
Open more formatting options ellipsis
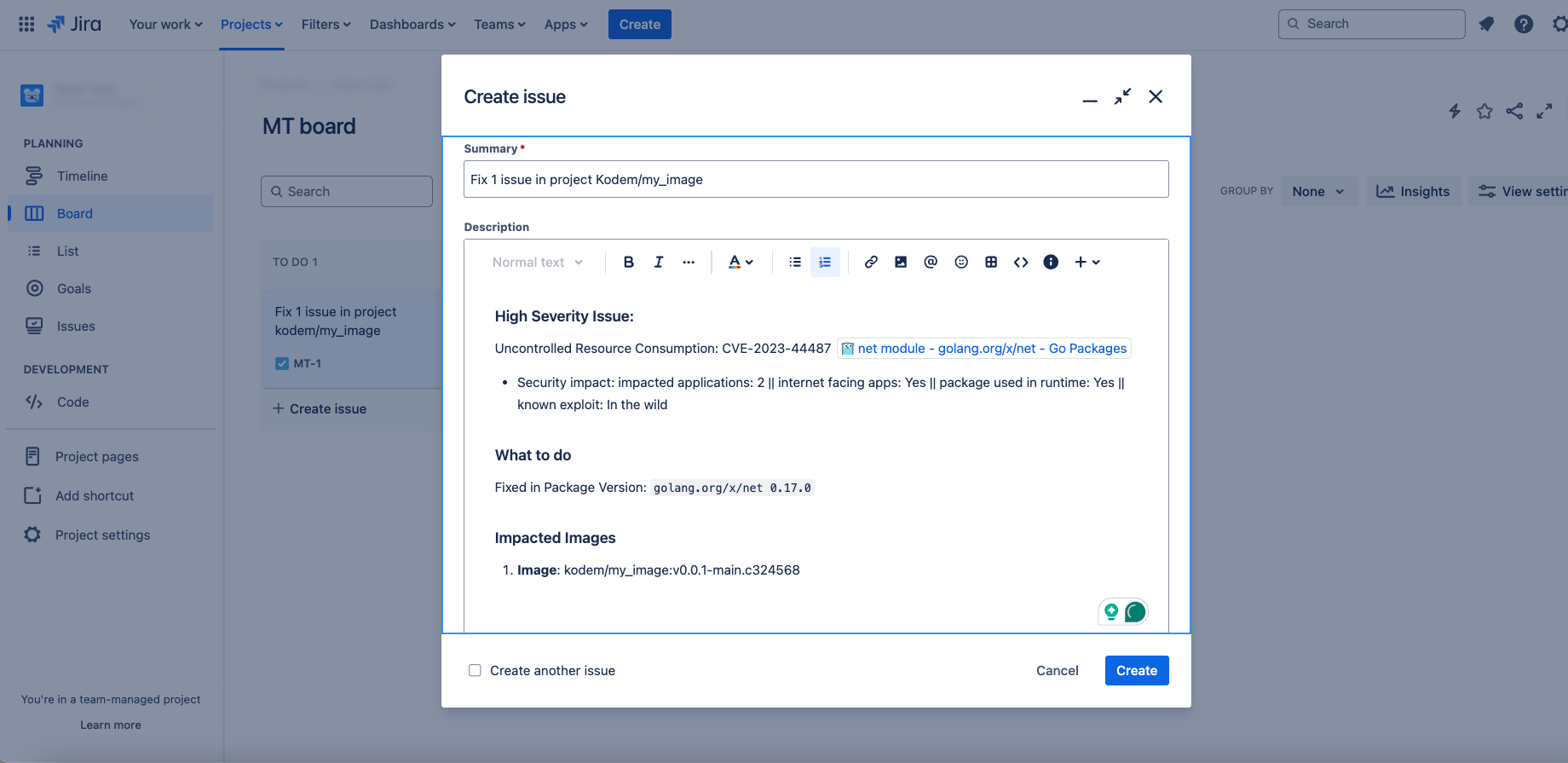point(689,262)
